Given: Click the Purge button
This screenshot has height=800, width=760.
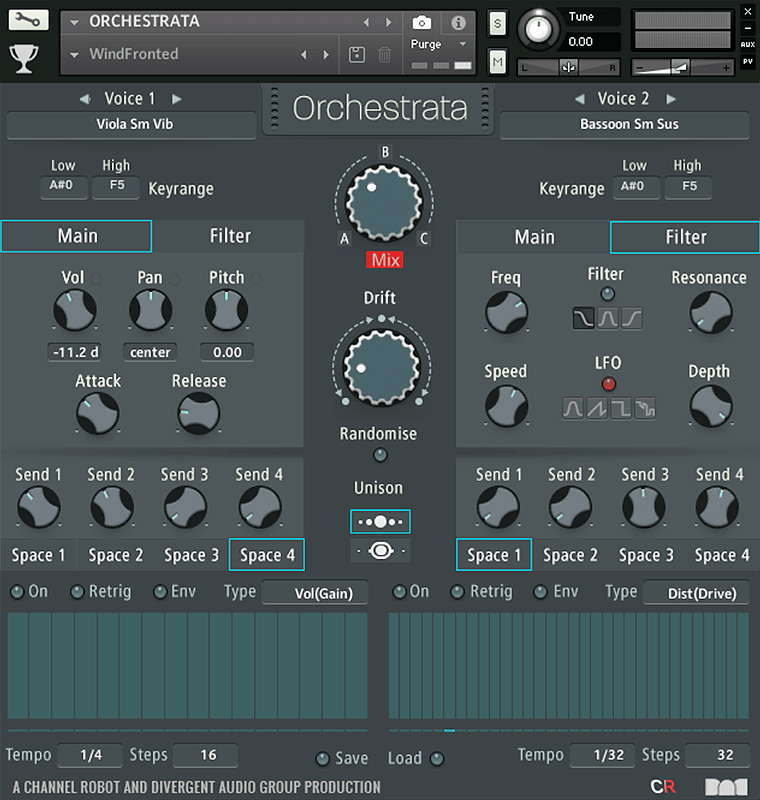Looking at the screenshot, I should pyautogui.click(x=427, y=45).
